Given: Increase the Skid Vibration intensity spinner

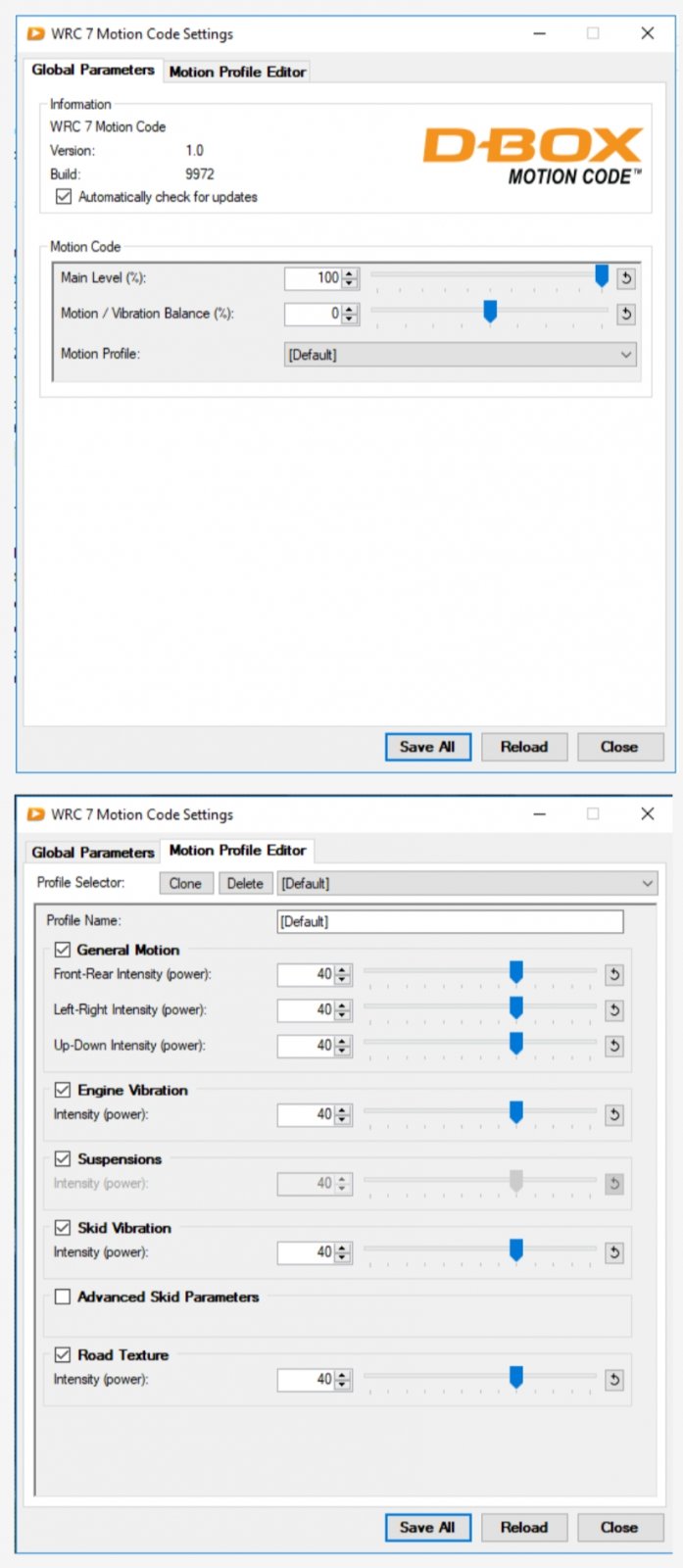Looking at the screenshot, I should pos(342,1248).
